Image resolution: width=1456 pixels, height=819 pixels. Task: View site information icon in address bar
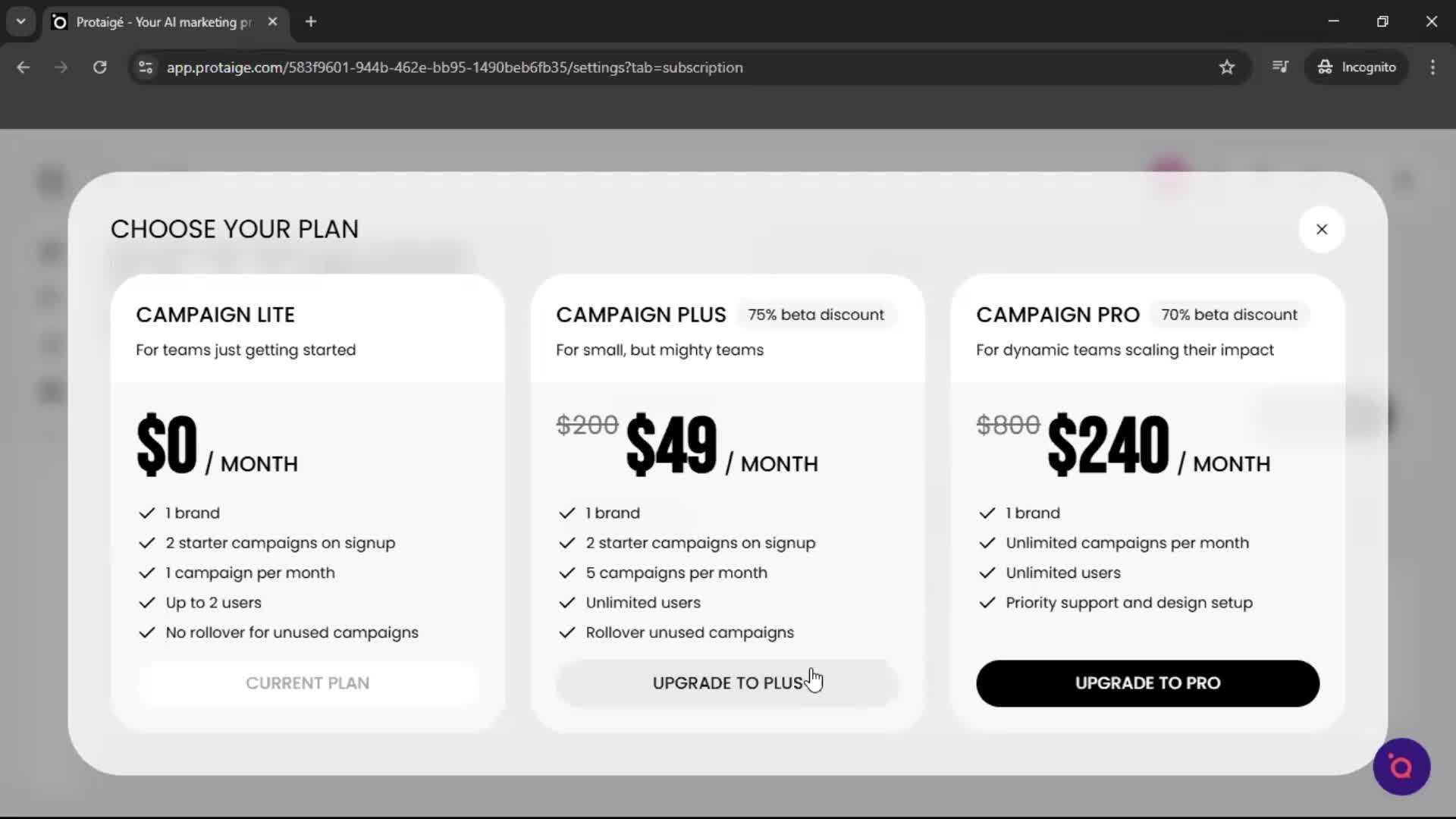[146, 67]
